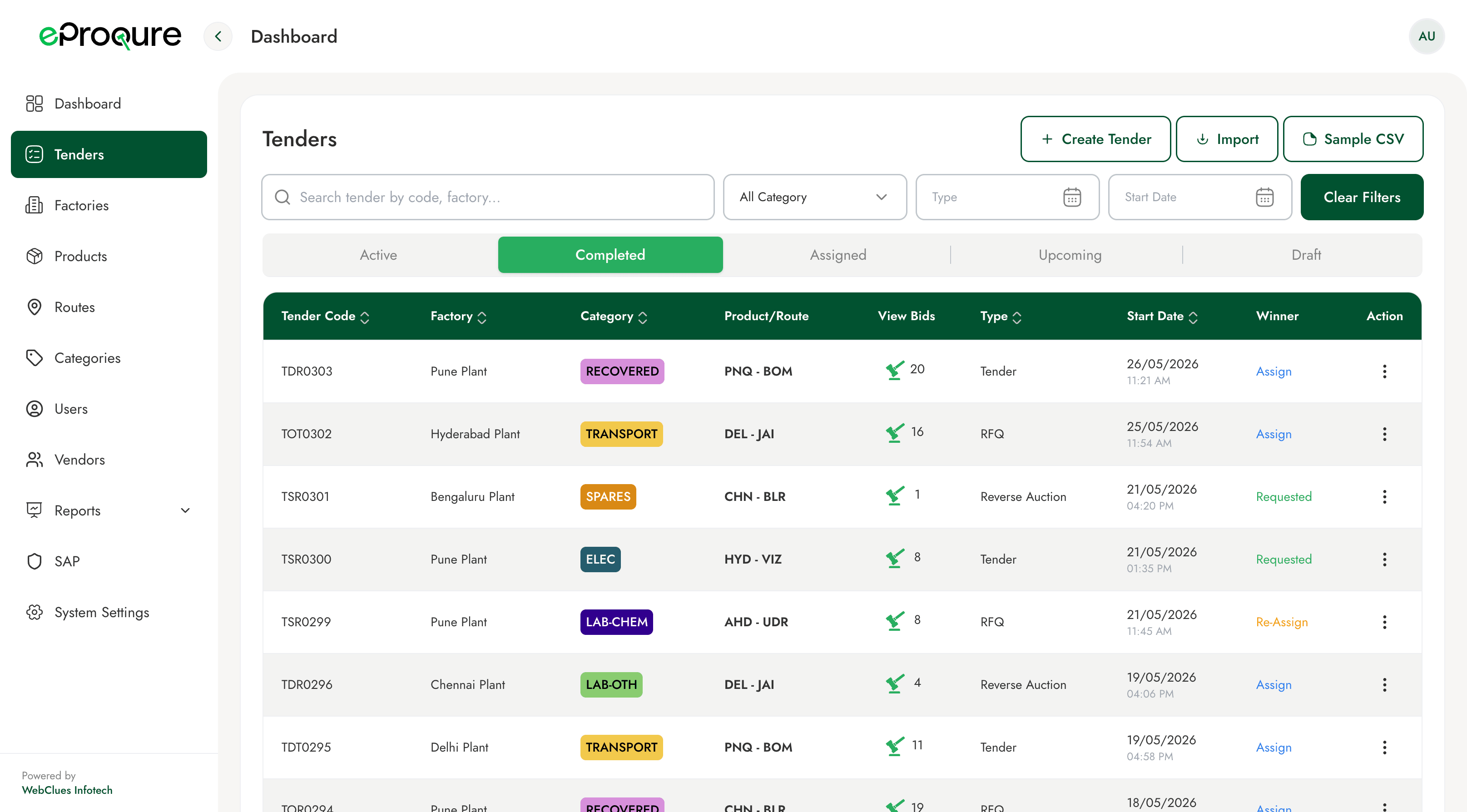The height and width of the screenshot is (812, 1467).
Task: Click the RECOVERED badge for TDR0303
Action: pyautogui.click(x=622, y=371)
